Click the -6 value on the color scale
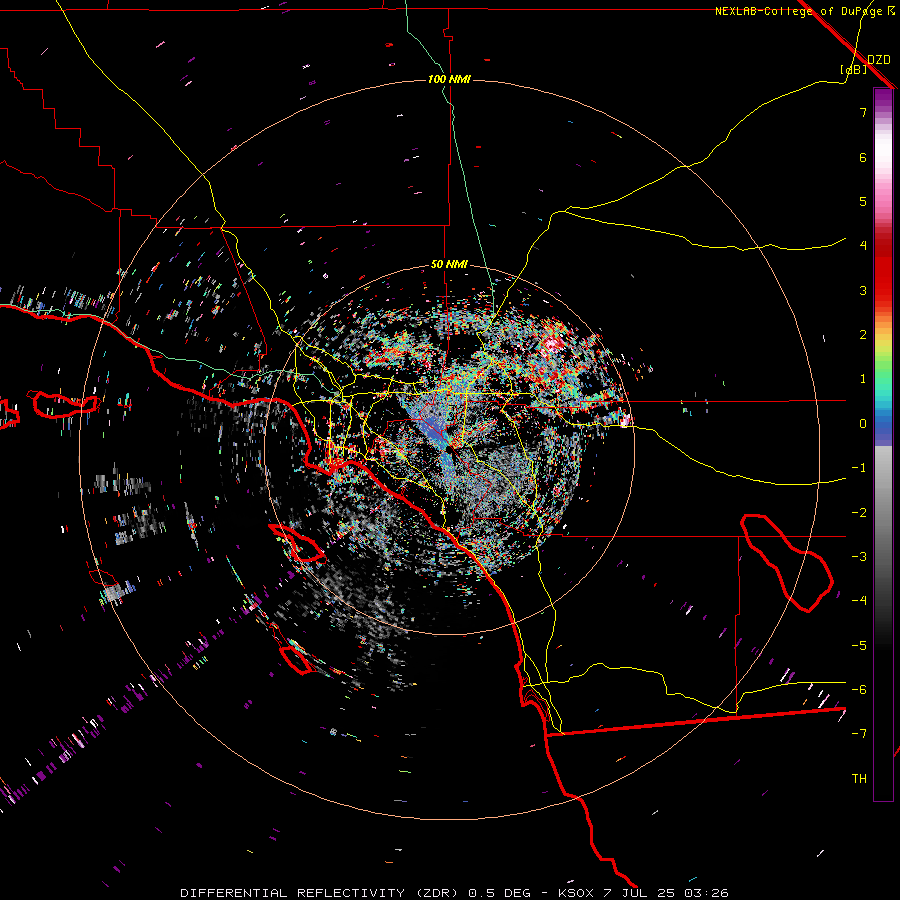900x900 pixels. coord(859,690)
